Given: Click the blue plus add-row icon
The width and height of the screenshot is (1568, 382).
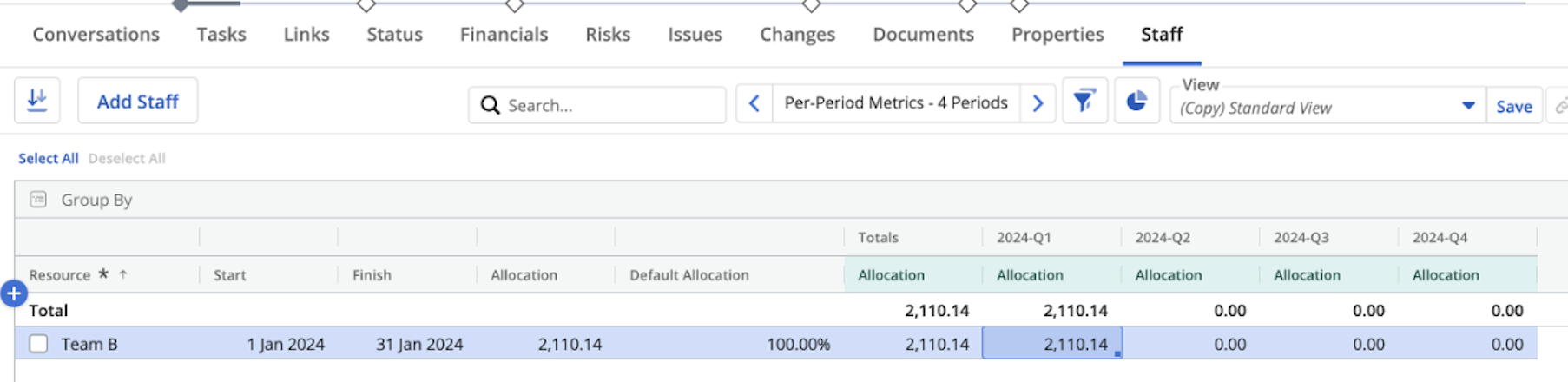Looking at the screenshot, I should (x=14, y=294).
